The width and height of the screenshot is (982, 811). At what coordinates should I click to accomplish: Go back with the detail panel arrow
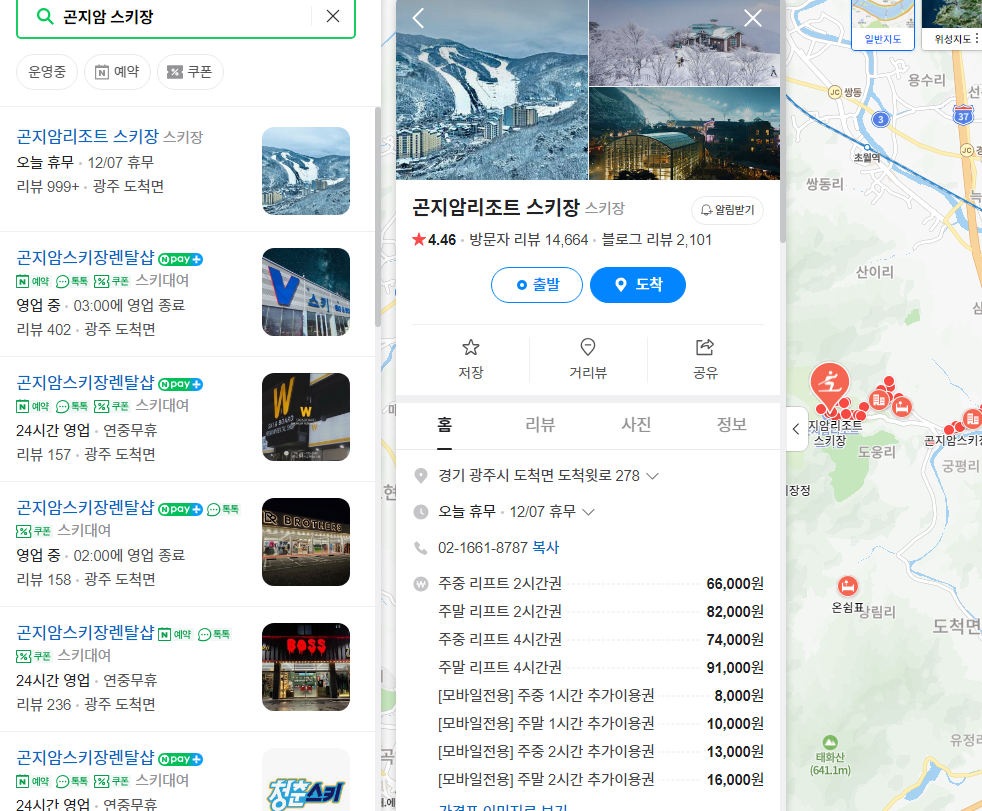418,18
